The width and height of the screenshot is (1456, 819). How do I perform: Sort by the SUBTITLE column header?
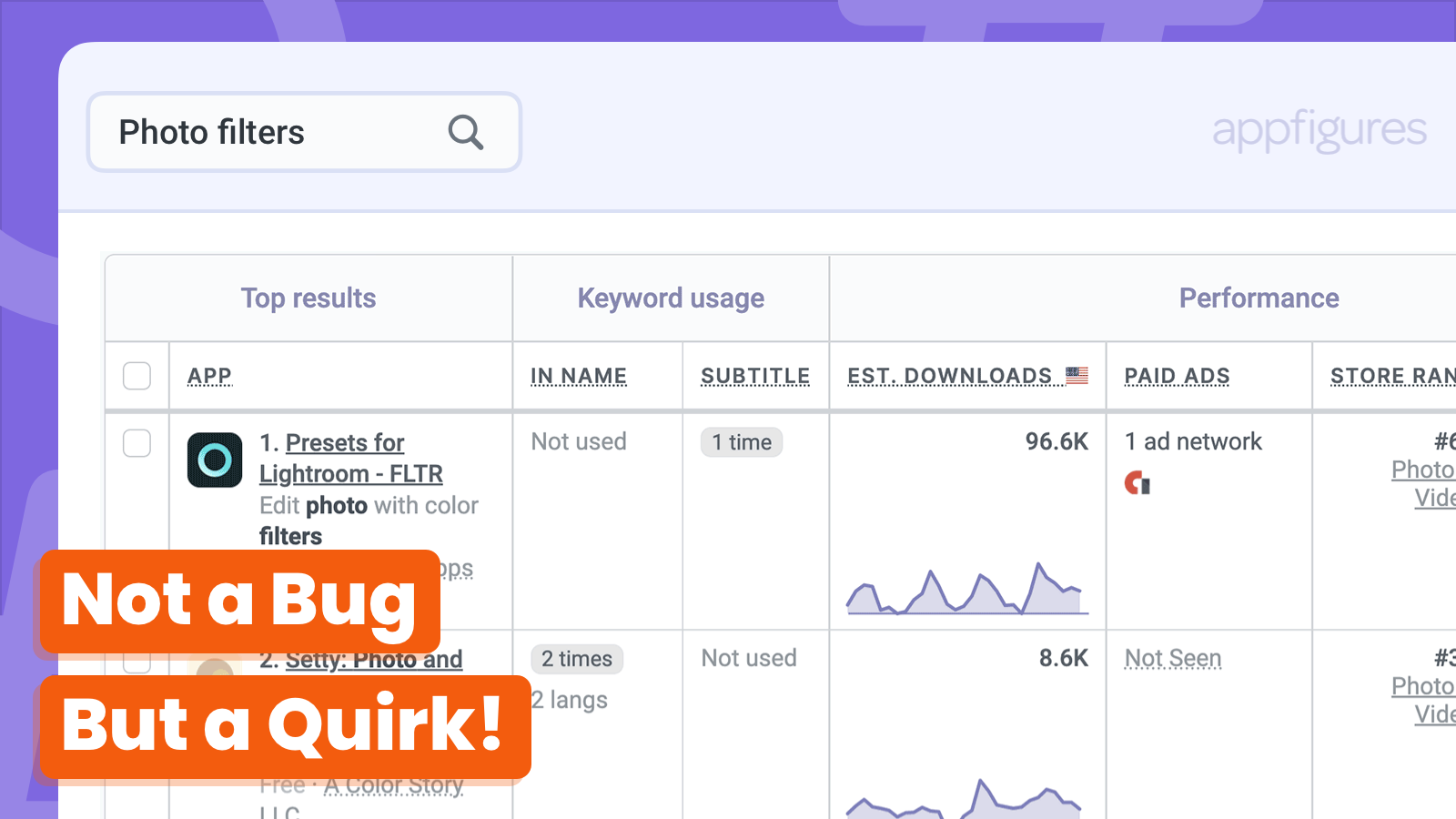point(755,376)
